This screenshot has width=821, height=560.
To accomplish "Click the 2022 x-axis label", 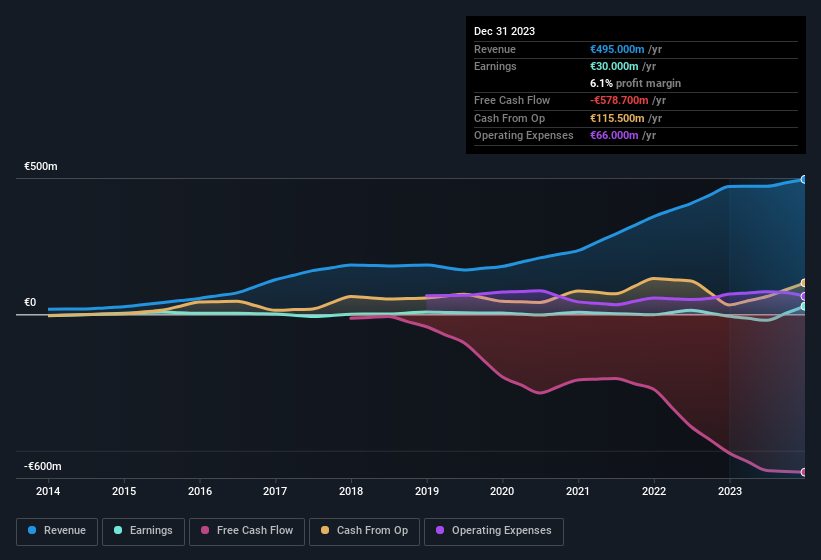I will click(x=654, y=491).
